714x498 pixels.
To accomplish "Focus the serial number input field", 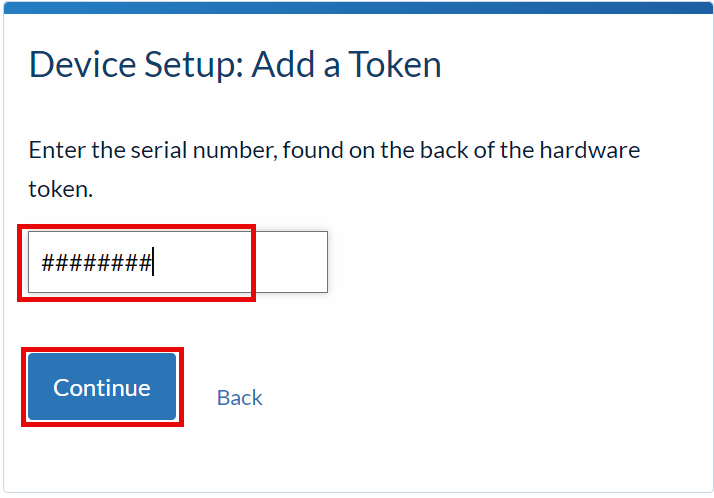I will point(178,262).
